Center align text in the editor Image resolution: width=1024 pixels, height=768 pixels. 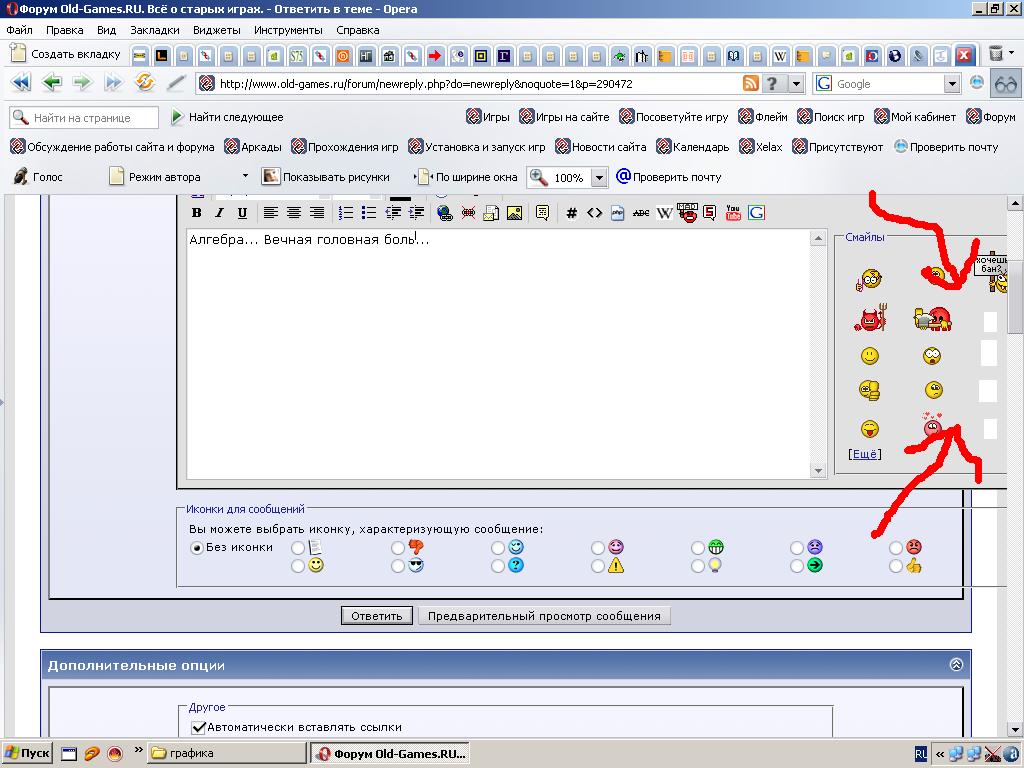pyautogui.click(x=294, y=213)
